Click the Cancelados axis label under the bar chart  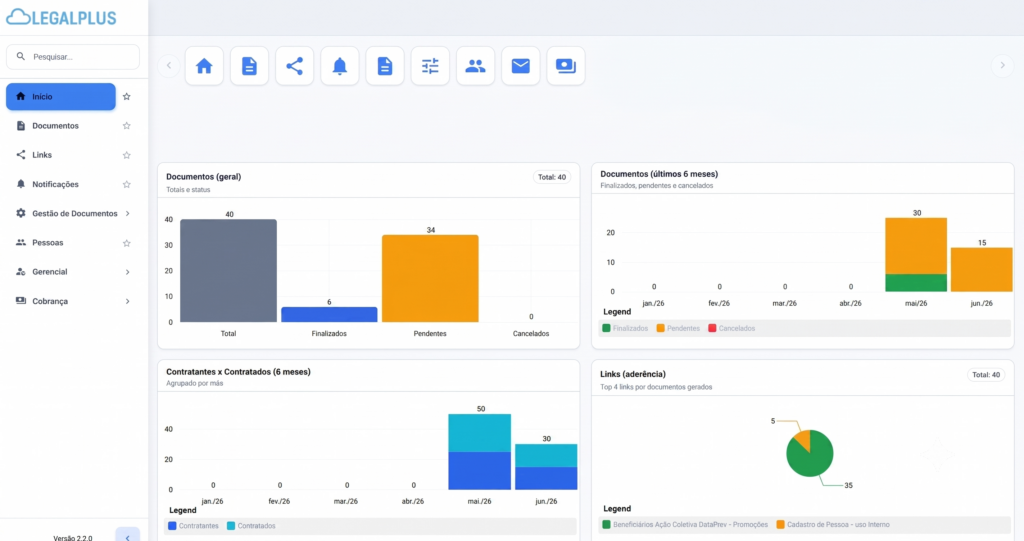[x=531, y=334]
